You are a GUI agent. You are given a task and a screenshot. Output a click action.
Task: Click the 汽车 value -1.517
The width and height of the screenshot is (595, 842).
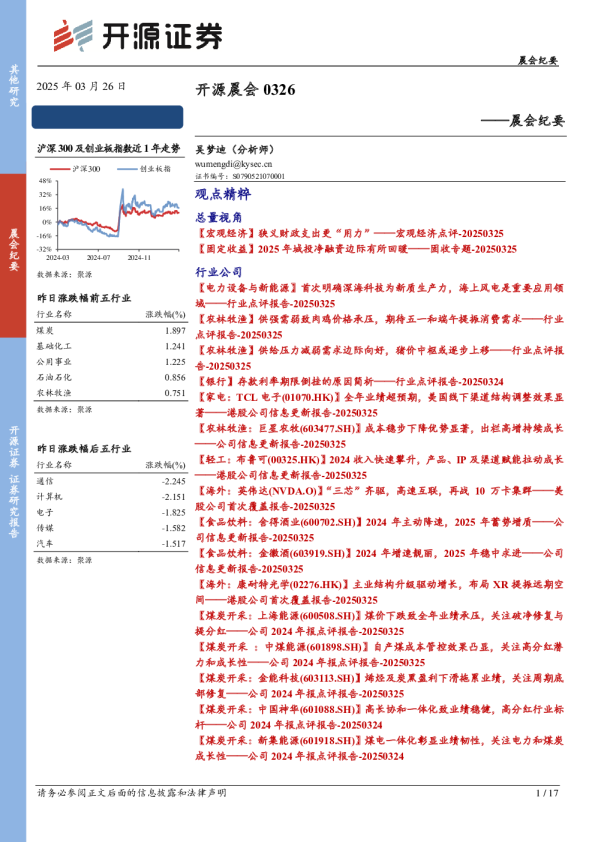(x=173, y=543)
